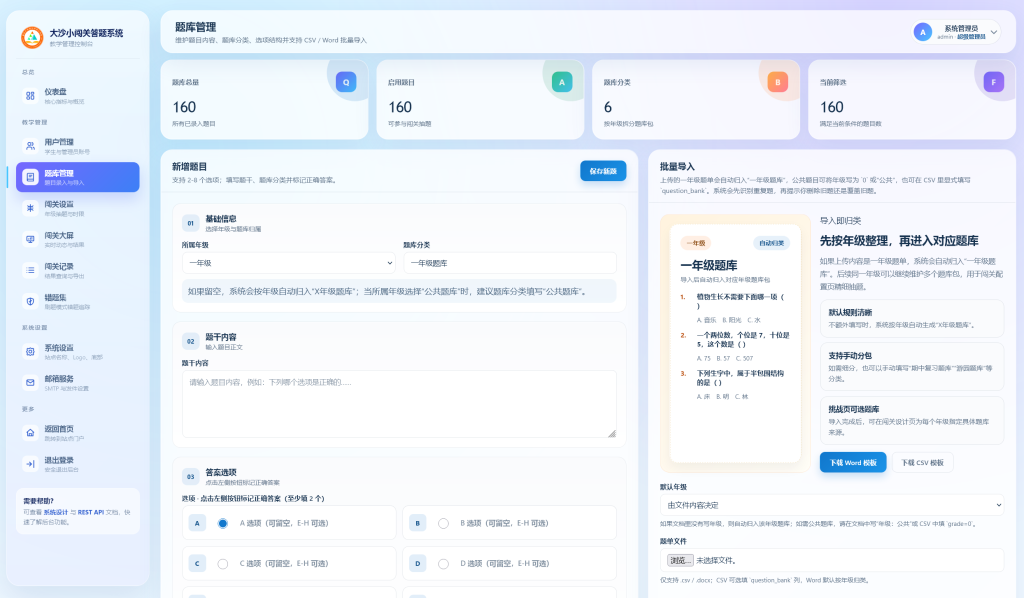
Task: Open 用户管理 via its people icon
Action: (x=30, y=146)
